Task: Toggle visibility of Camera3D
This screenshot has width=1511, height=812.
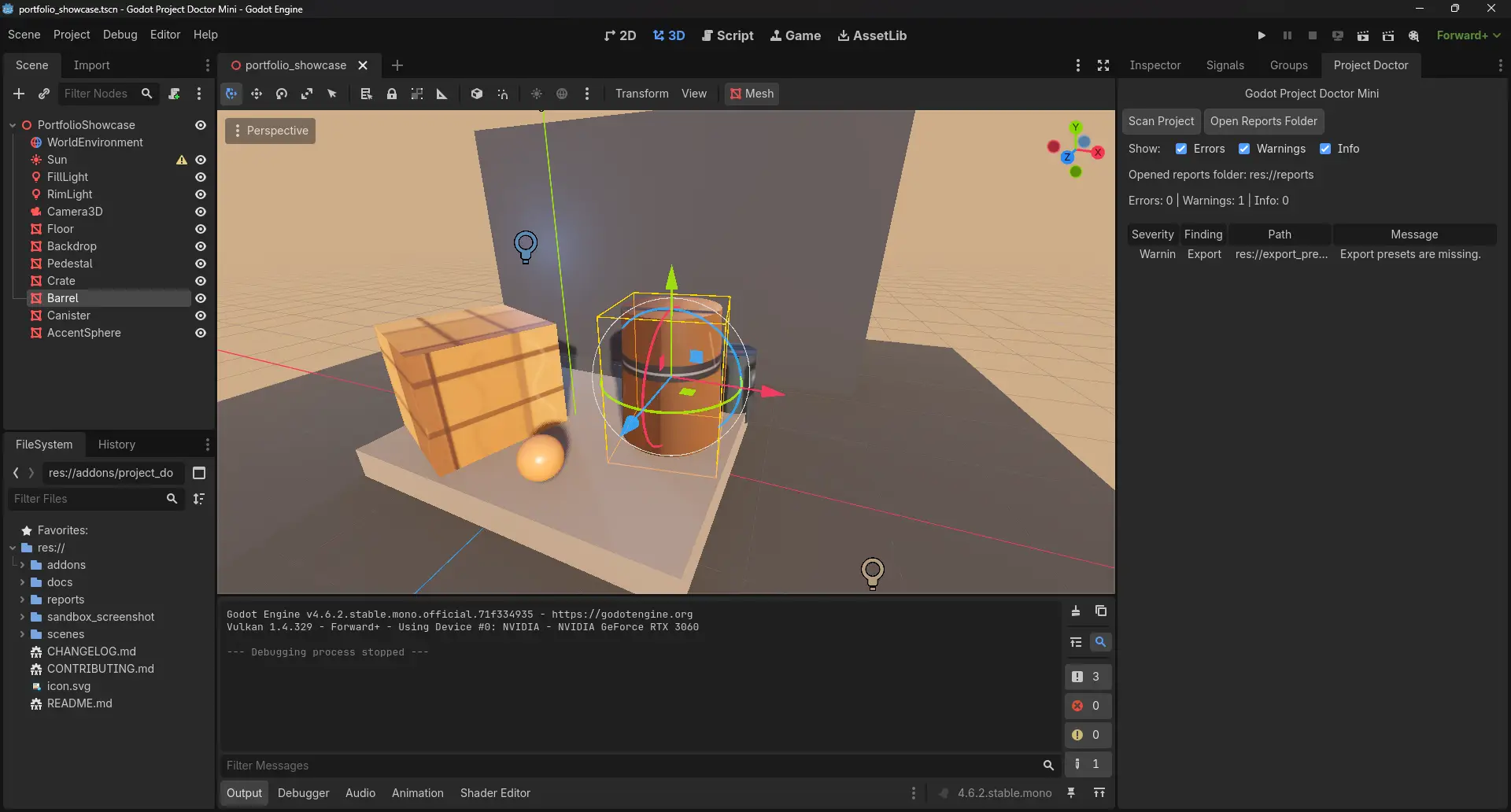Action: pyautogui.click(x=201, y=212)
